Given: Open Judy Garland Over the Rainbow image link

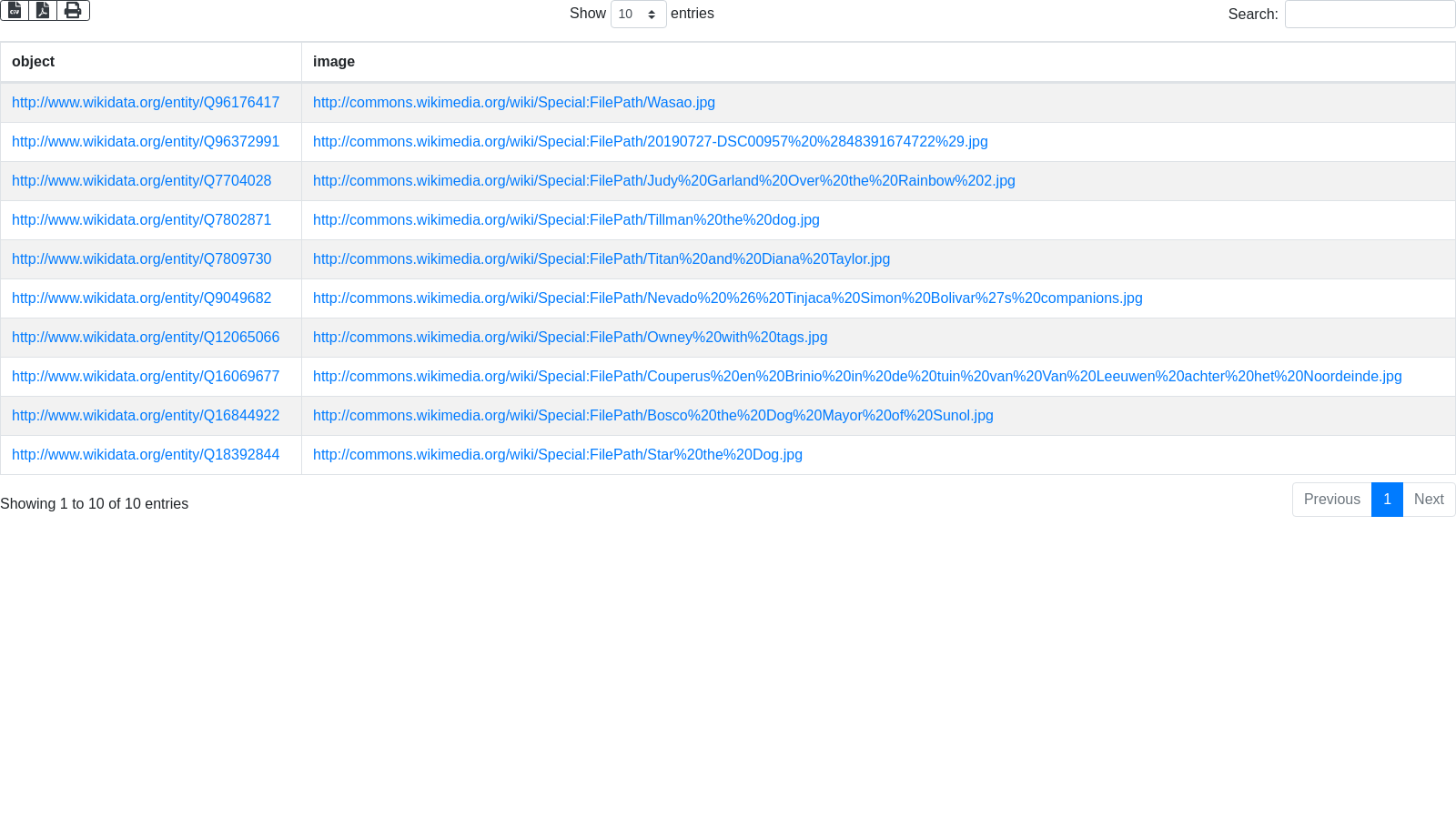Looking at the screenshot, I should (663, 181).
